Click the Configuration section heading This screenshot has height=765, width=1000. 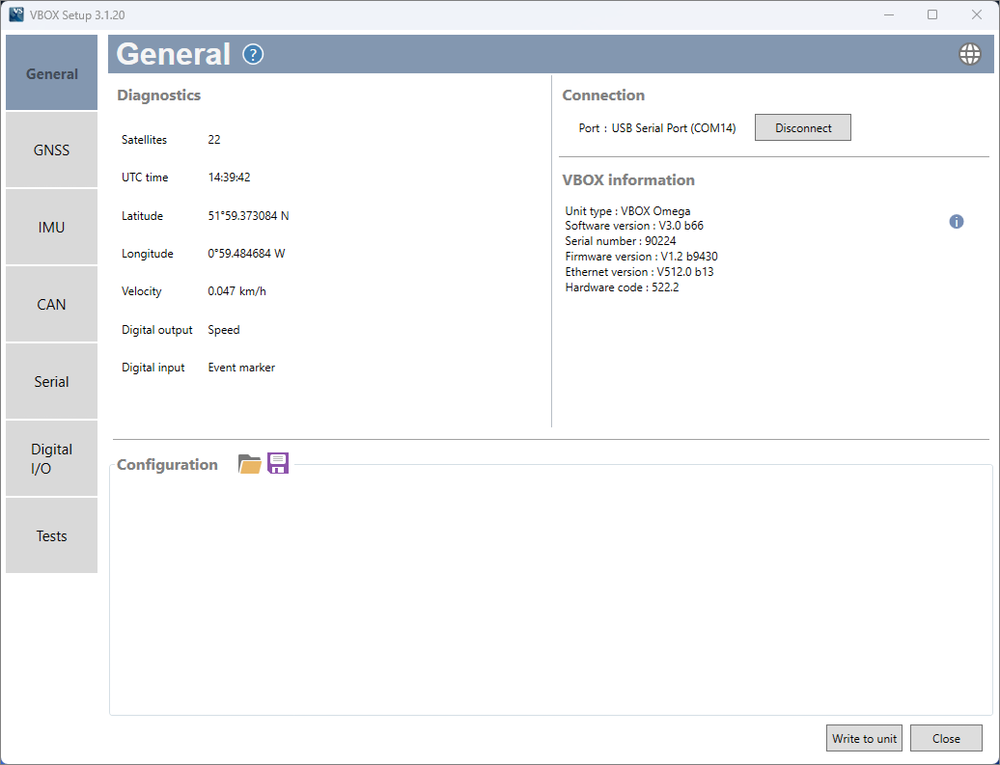(x=167, y=464)
